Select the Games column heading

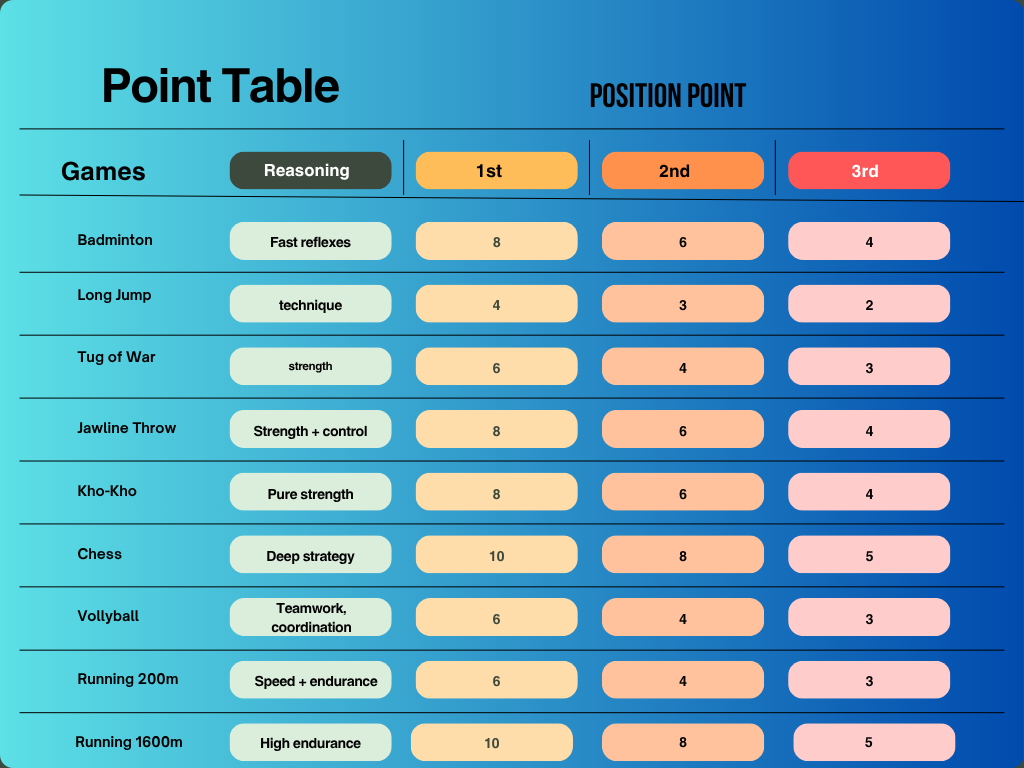(x=103, y=171)
